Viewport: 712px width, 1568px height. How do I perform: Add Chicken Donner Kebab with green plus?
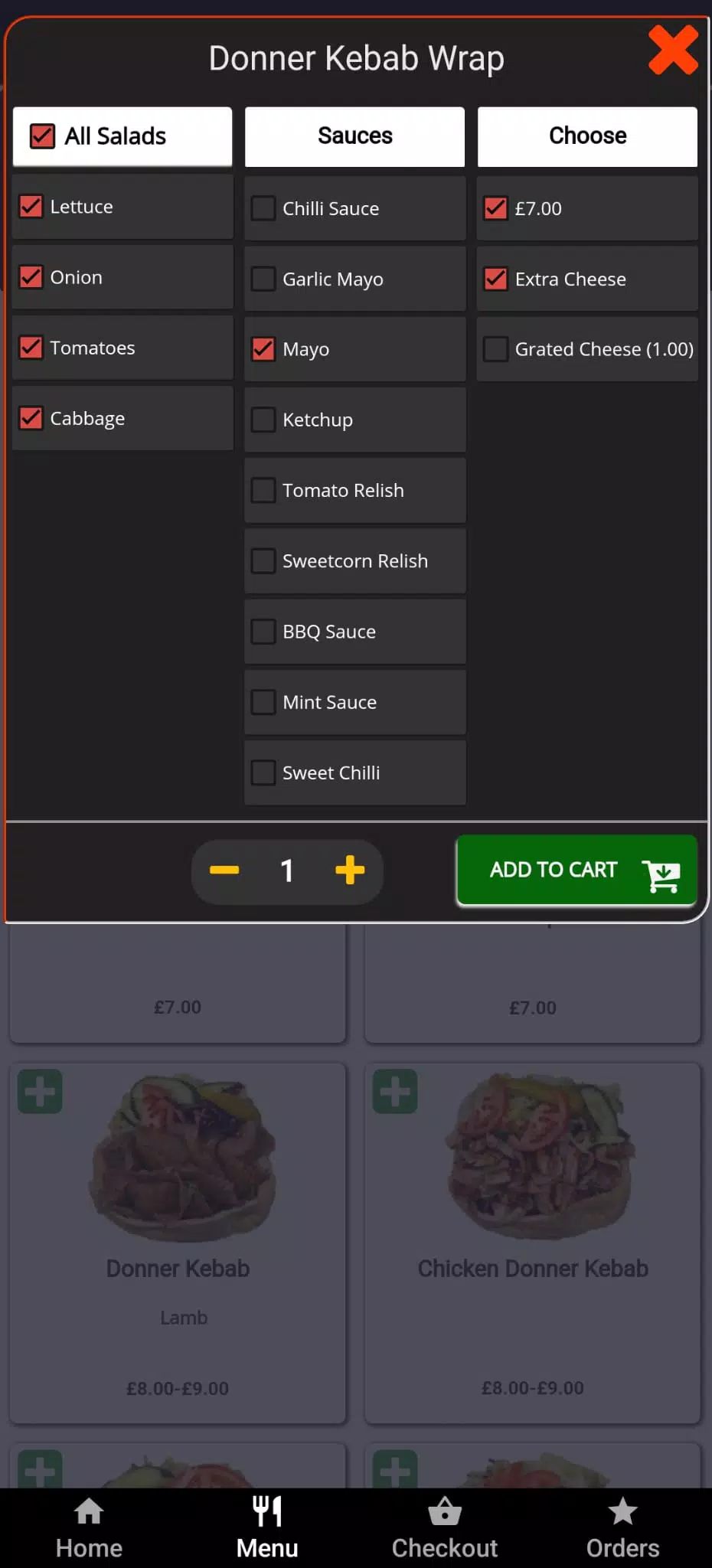(395, 1091)
